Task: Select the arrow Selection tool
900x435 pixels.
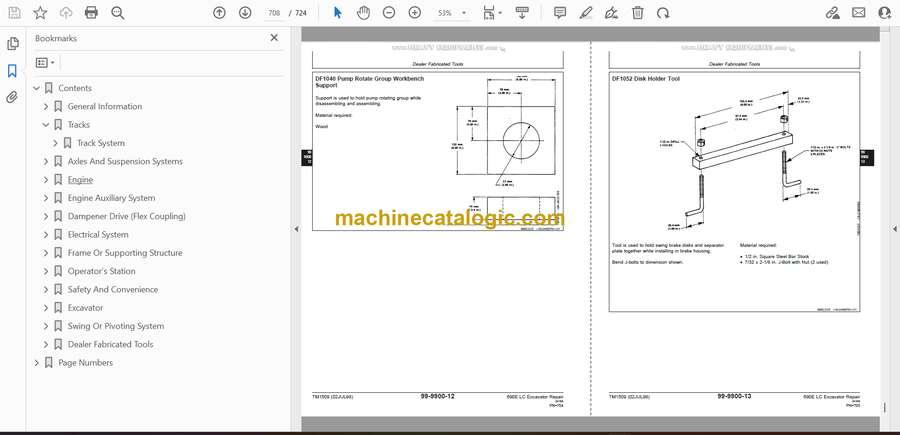Action: pos(338,13)
